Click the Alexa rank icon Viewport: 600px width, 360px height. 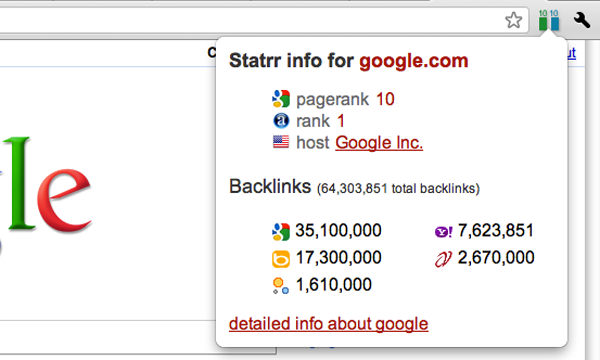281,121
